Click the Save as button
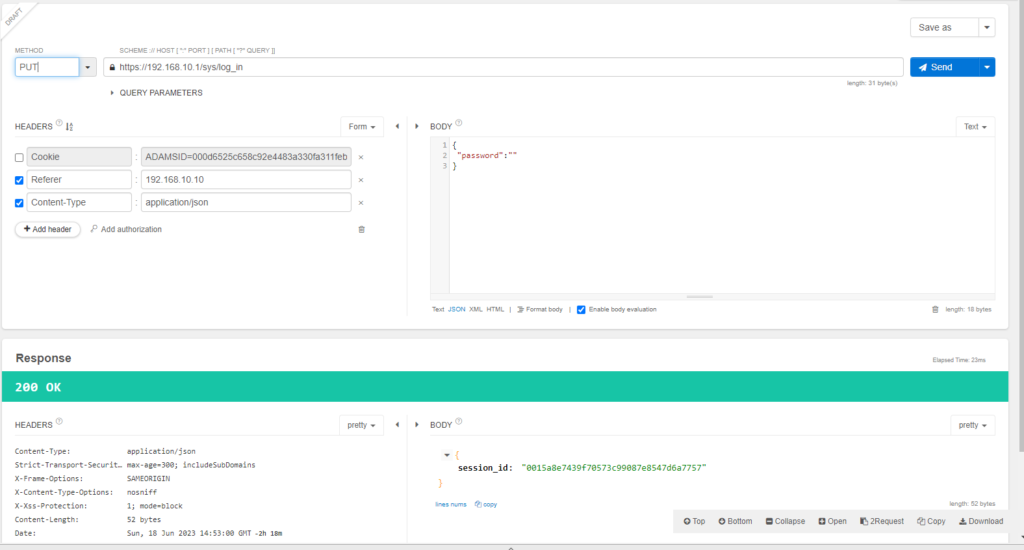1024x550 pixels. pyautogui.click(x=944, y=27)
